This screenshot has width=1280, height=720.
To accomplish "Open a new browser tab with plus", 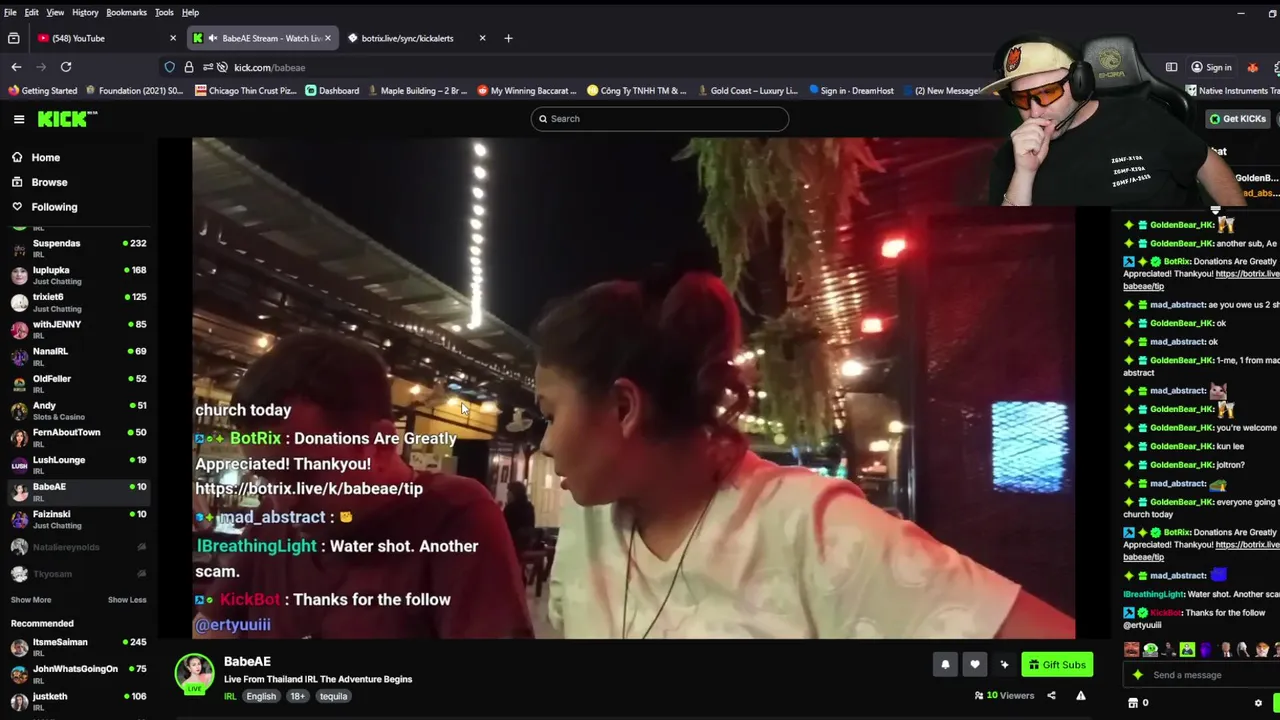I will coord(508,38).
